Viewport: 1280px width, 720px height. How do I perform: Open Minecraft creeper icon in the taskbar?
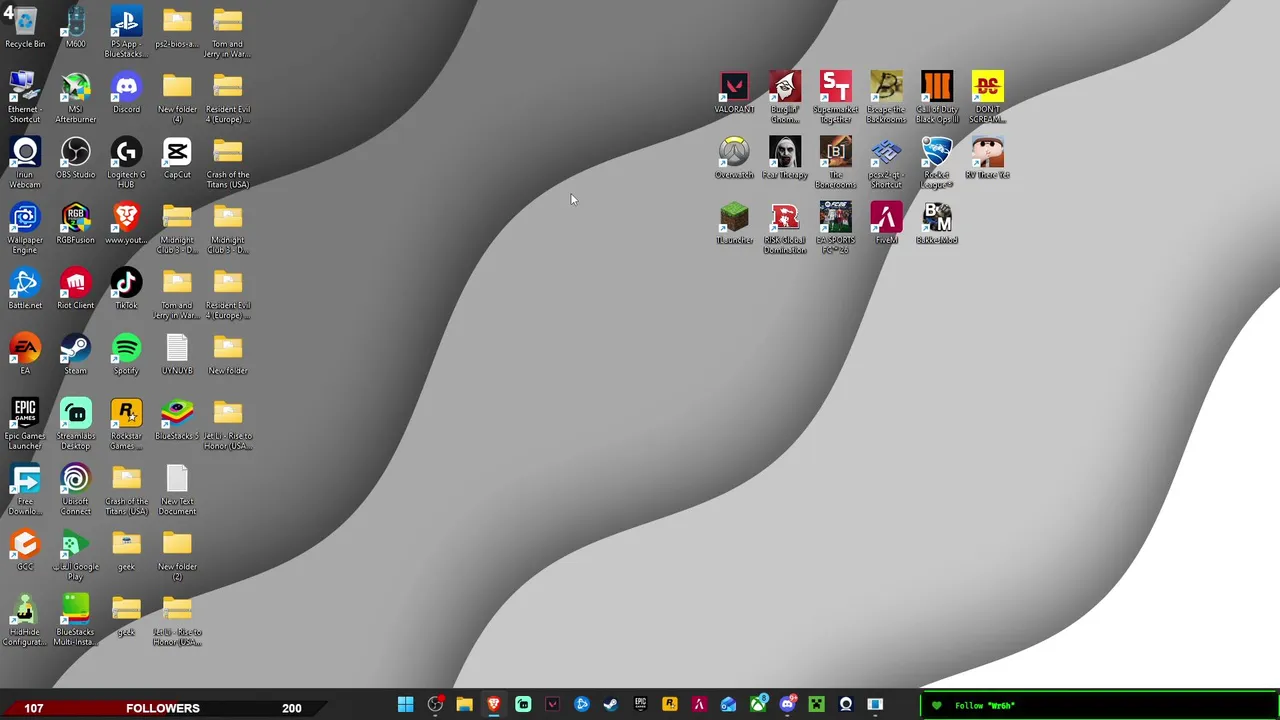point(816,705)
